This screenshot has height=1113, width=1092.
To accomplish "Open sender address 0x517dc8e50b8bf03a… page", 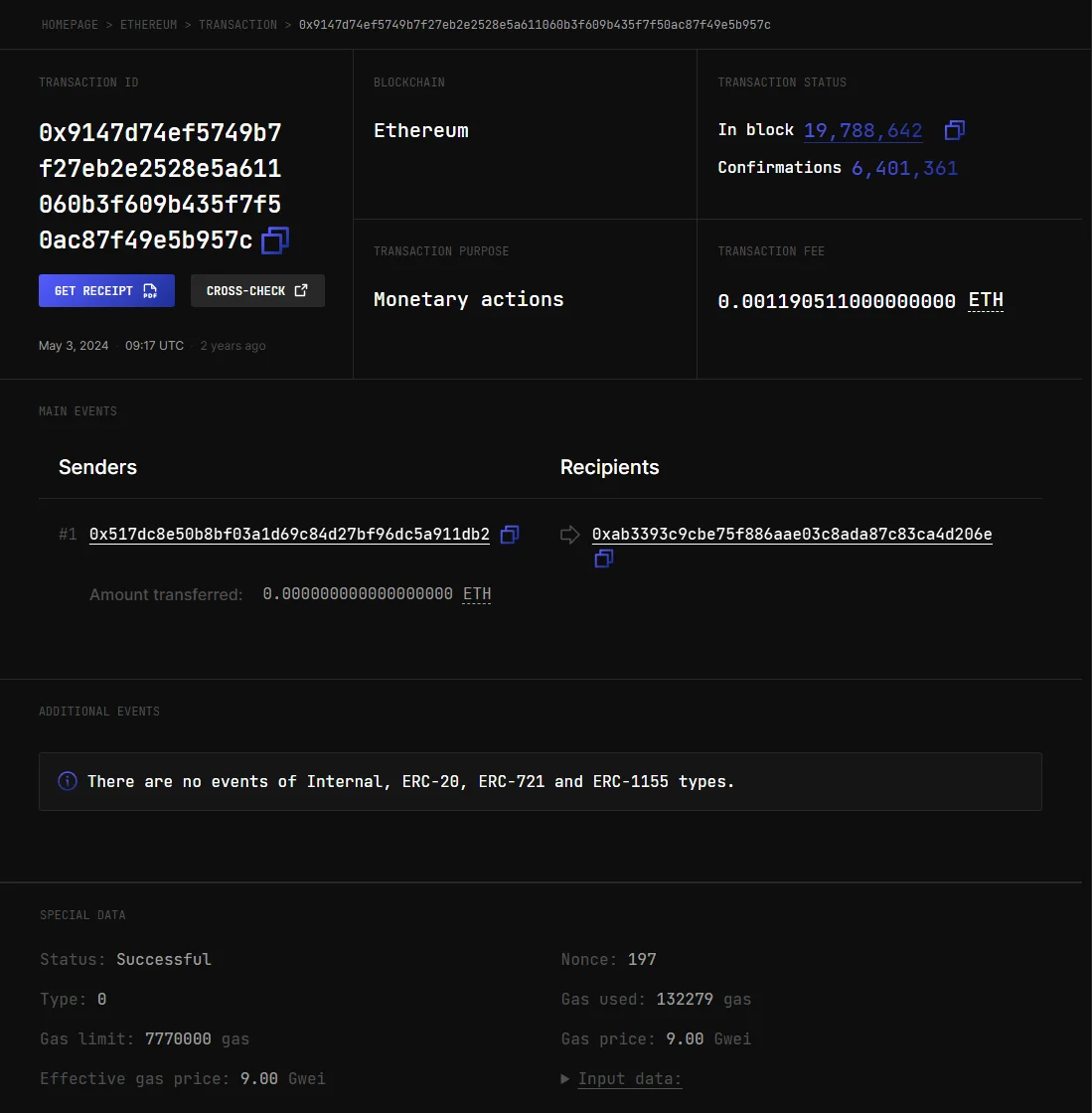I will (289, 535).
